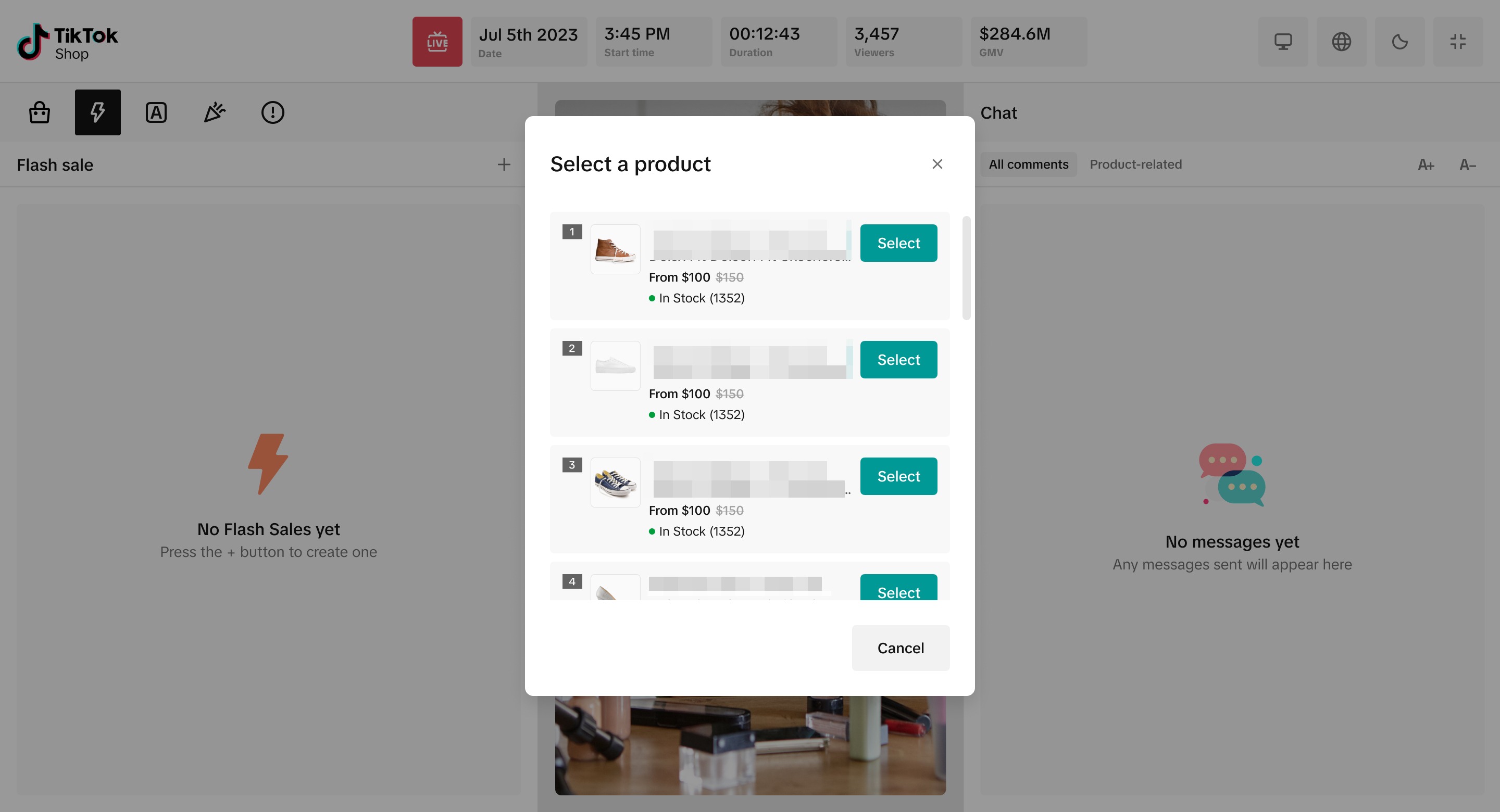Image resolution: width=1500 pixels, height=812 pixels.
Task: Switch to Product-related comments tab
Action: click(1135, 164)
